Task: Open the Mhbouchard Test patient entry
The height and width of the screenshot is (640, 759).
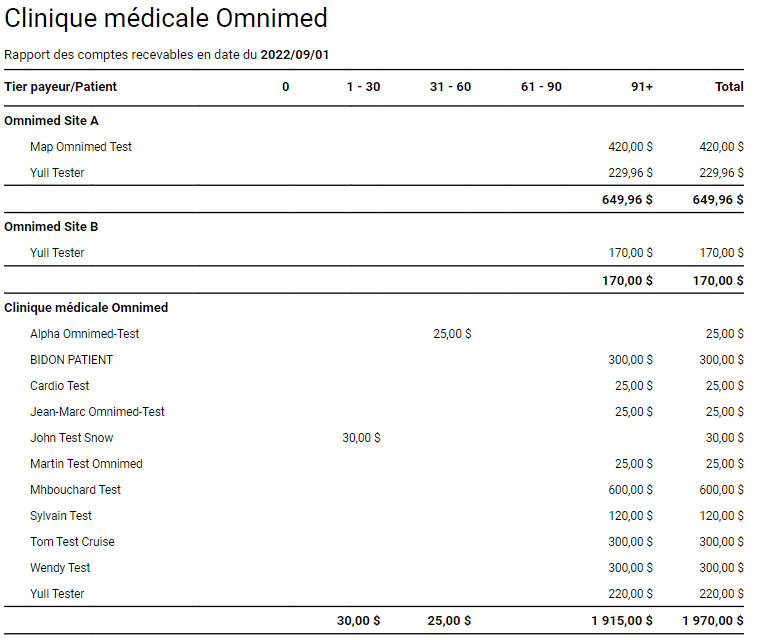Action: point(75,490)
